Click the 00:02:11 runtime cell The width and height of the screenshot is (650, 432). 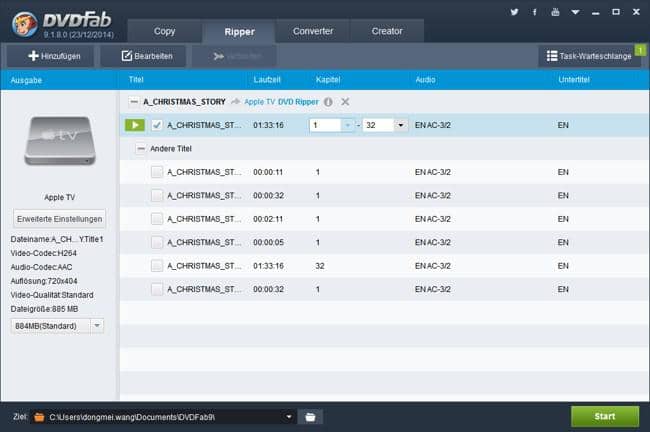(x=268, y=219)
